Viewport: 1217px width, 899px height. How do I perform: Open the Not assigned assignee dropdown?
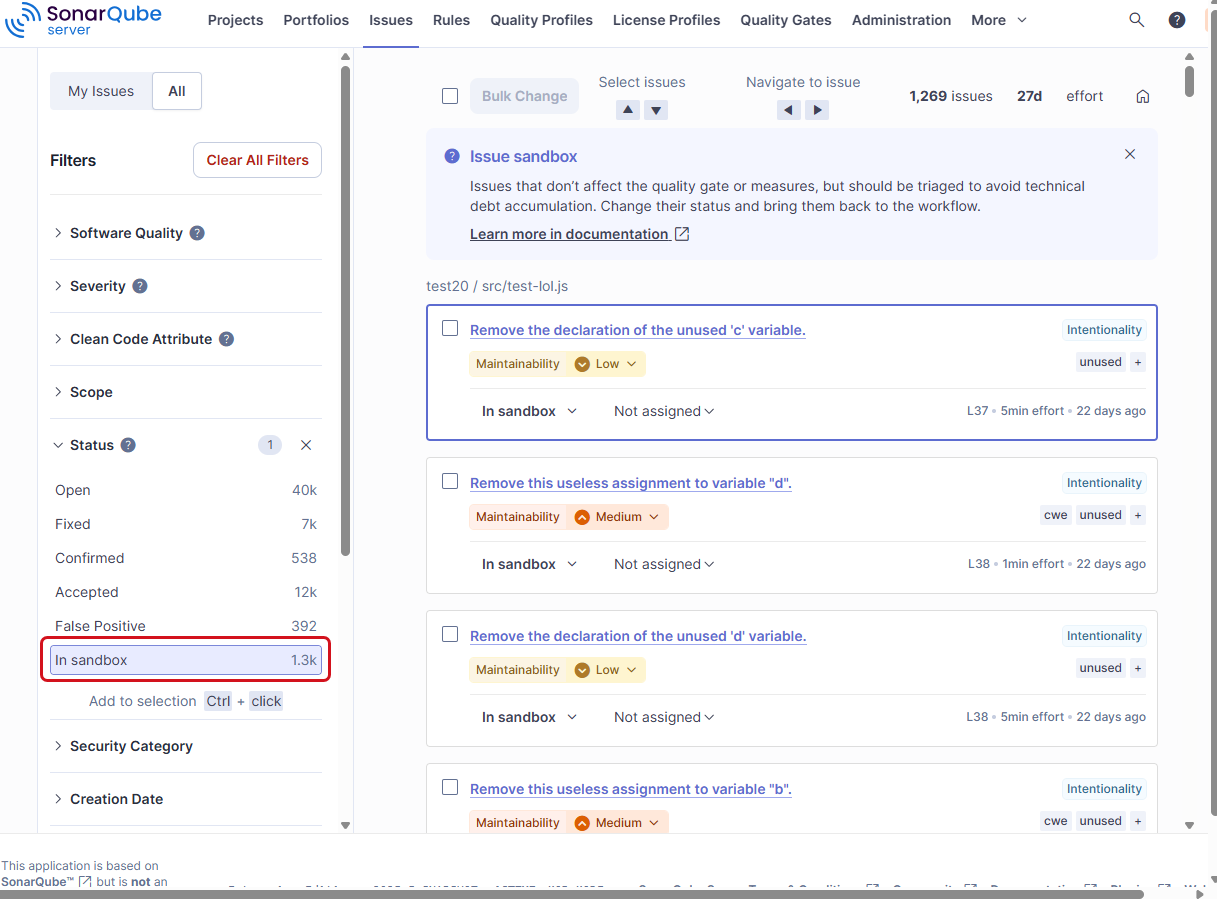pos(663,410)
